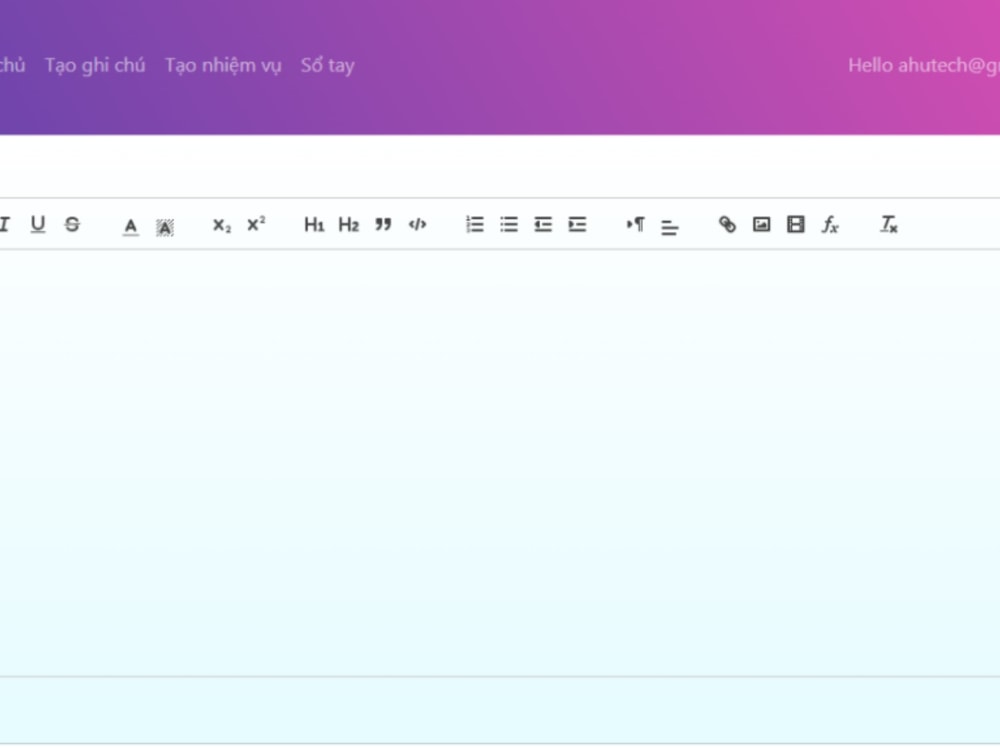This screenshot has height=750, width=1000.
Task: Insert a video
Action: tap(795, 224)
